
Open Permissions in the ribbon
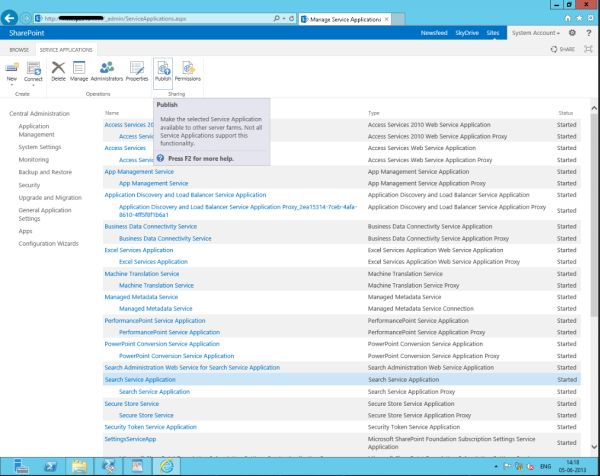tap(188, 71)
